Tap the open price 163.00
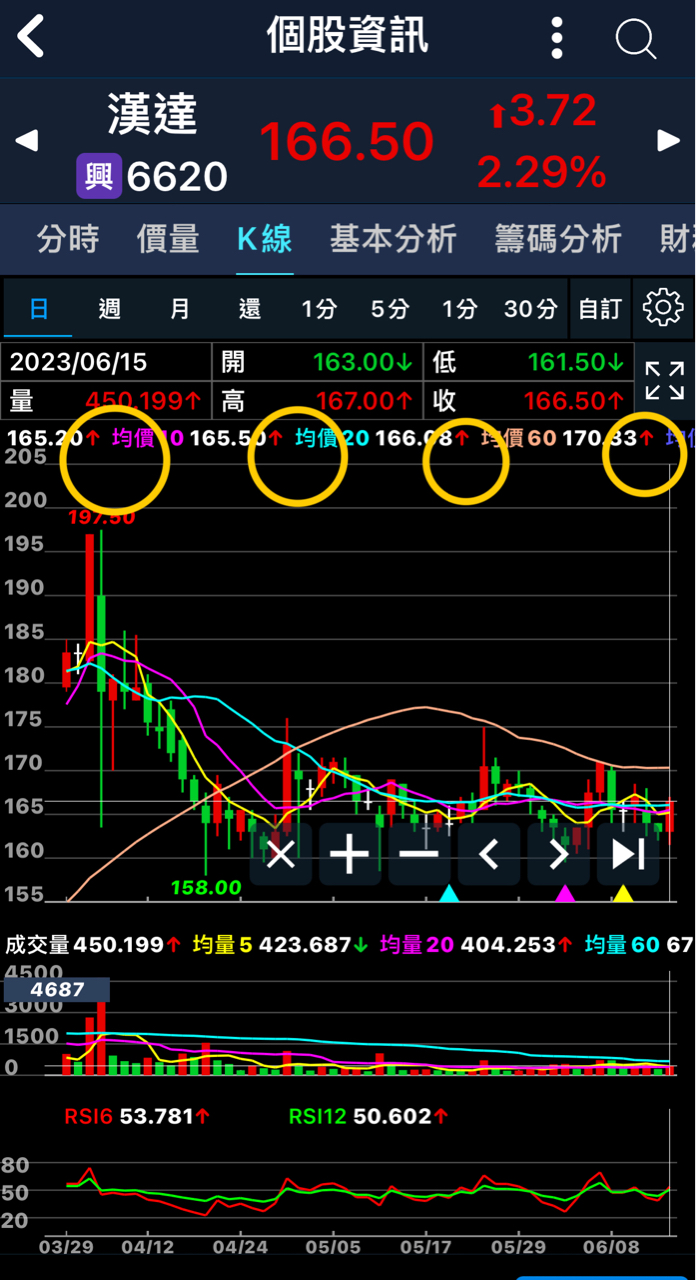Screen dimensions: 696x1280 (362, 362)
